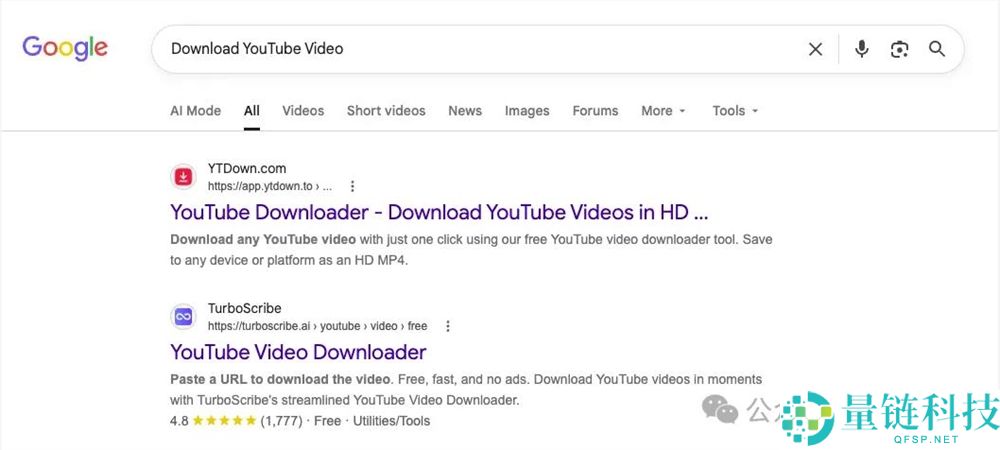This screenshot has width=1000, height=450.
Task: Click the https://app.ytdown.to URL
Action: 270,186
